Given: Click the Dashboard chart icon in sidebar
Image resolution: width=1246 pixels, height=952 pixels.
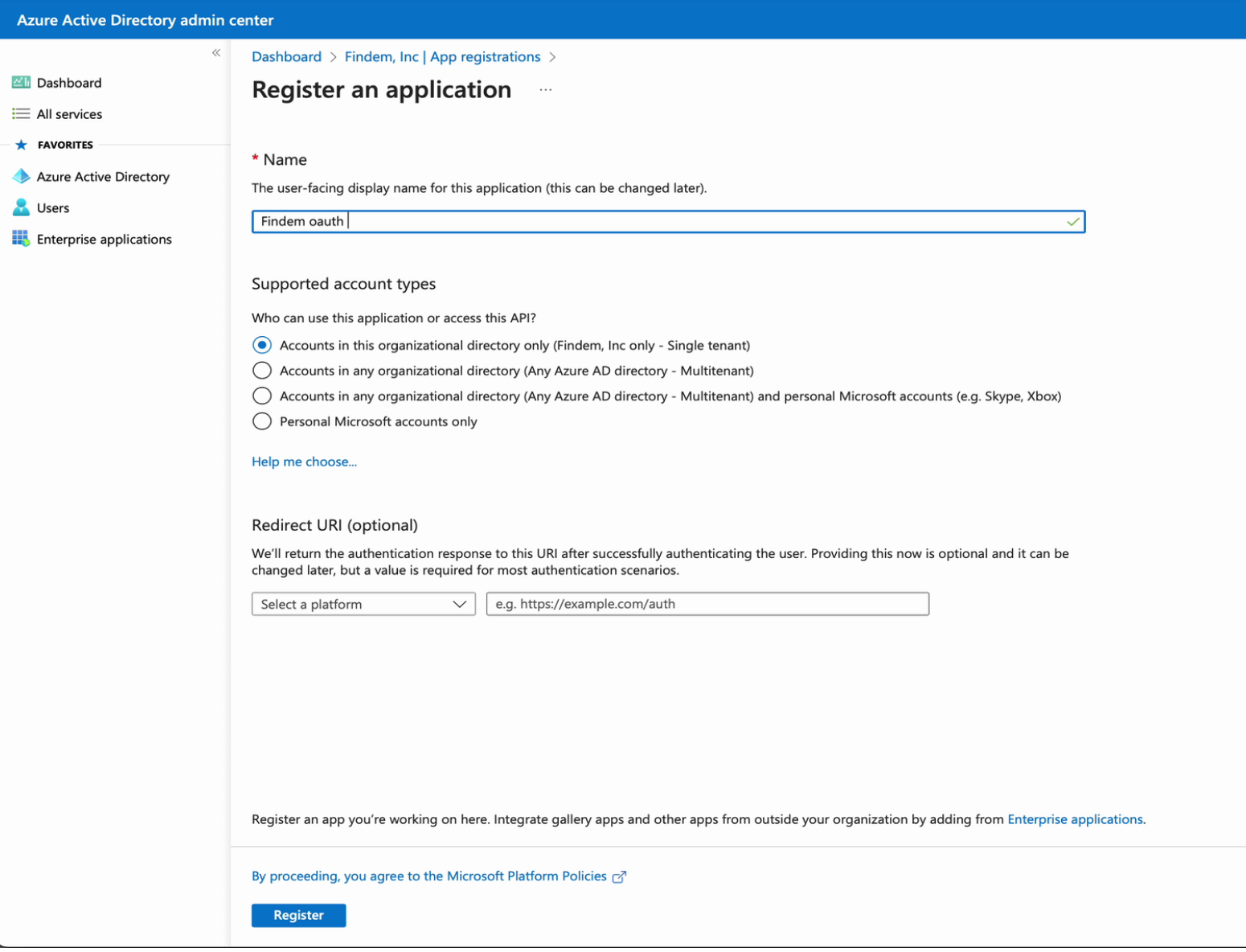Looking at the screenshot, I should tap(21, 83).
